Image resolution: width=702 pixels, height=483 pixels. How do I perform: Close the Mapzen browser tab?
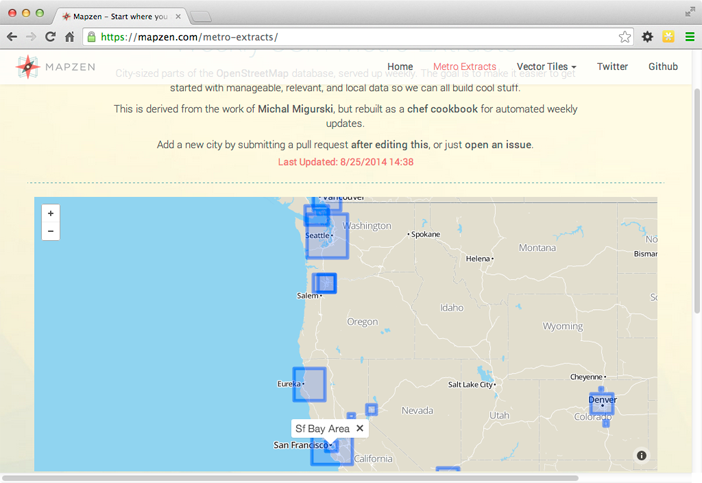(x=178, y=17)
